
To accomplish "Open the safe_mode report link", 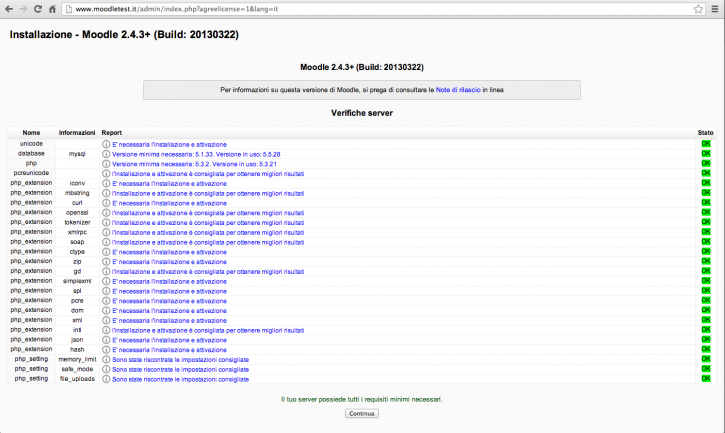I will point(180,369).
